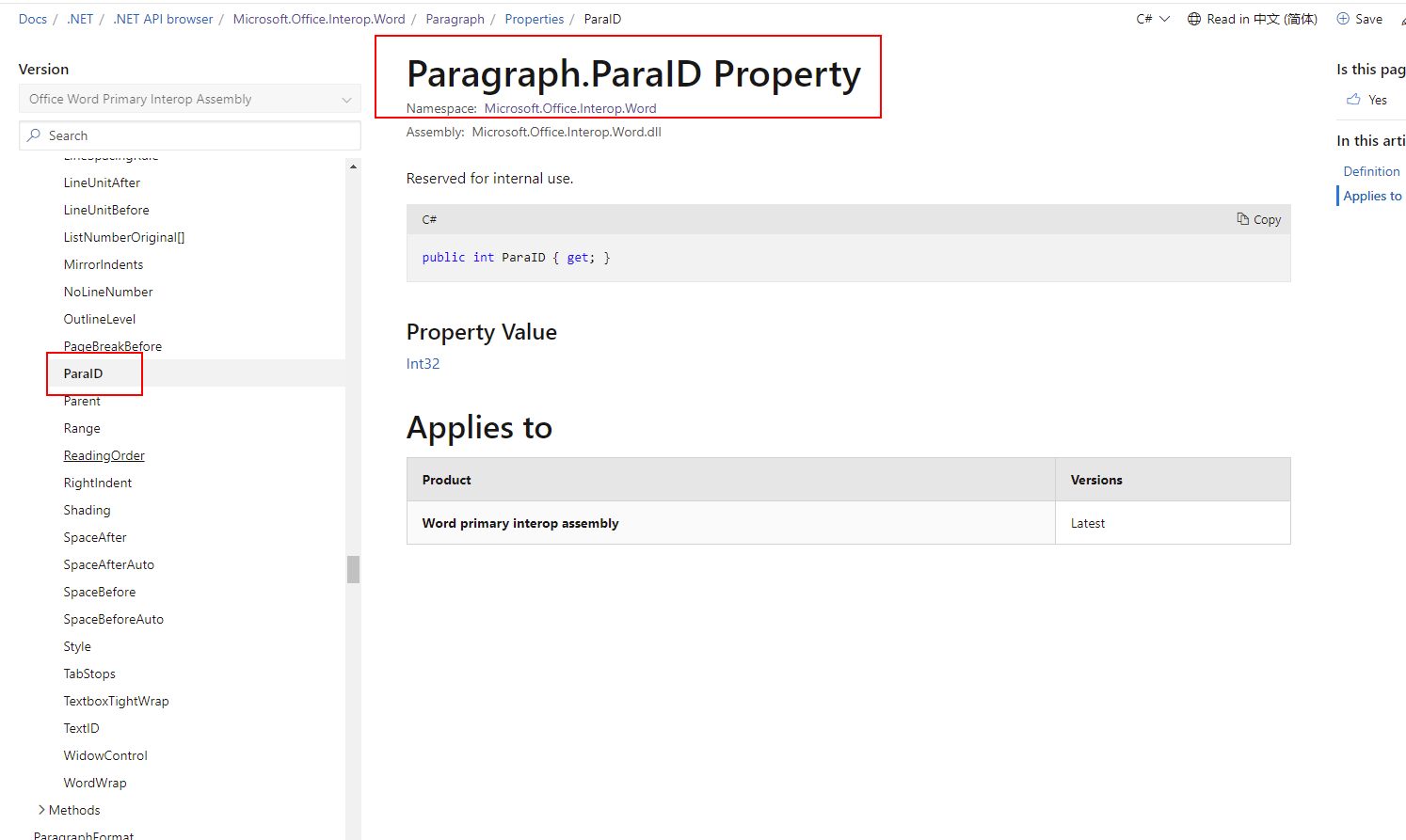Navigate to the Docs breadcrumb

coord(32,18)
